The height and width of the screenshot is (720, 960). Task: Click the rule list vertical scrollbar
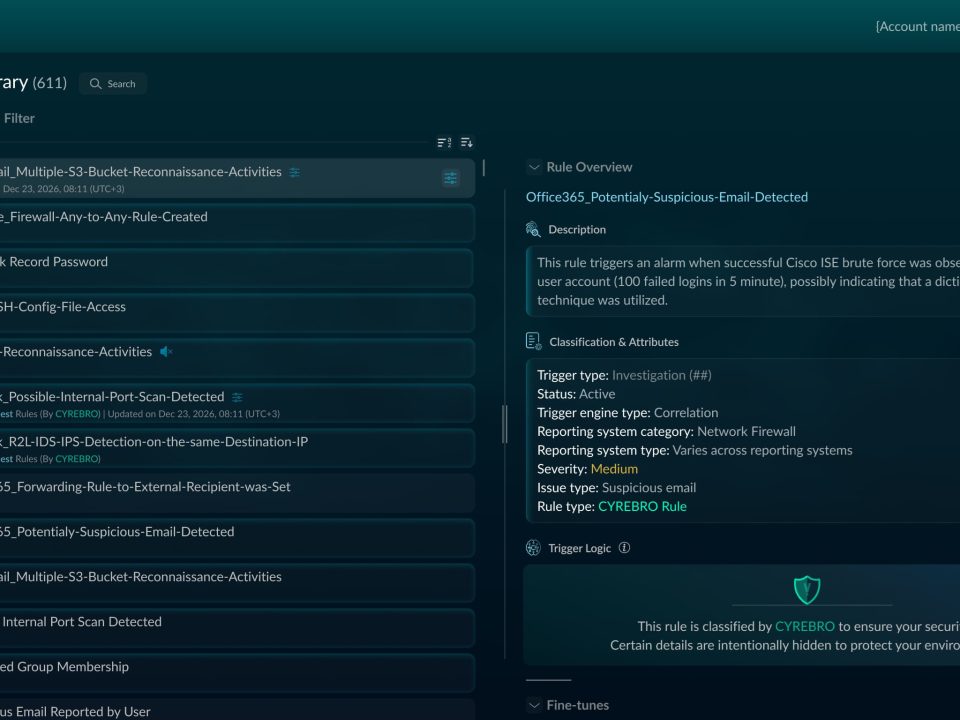point(484,168)
